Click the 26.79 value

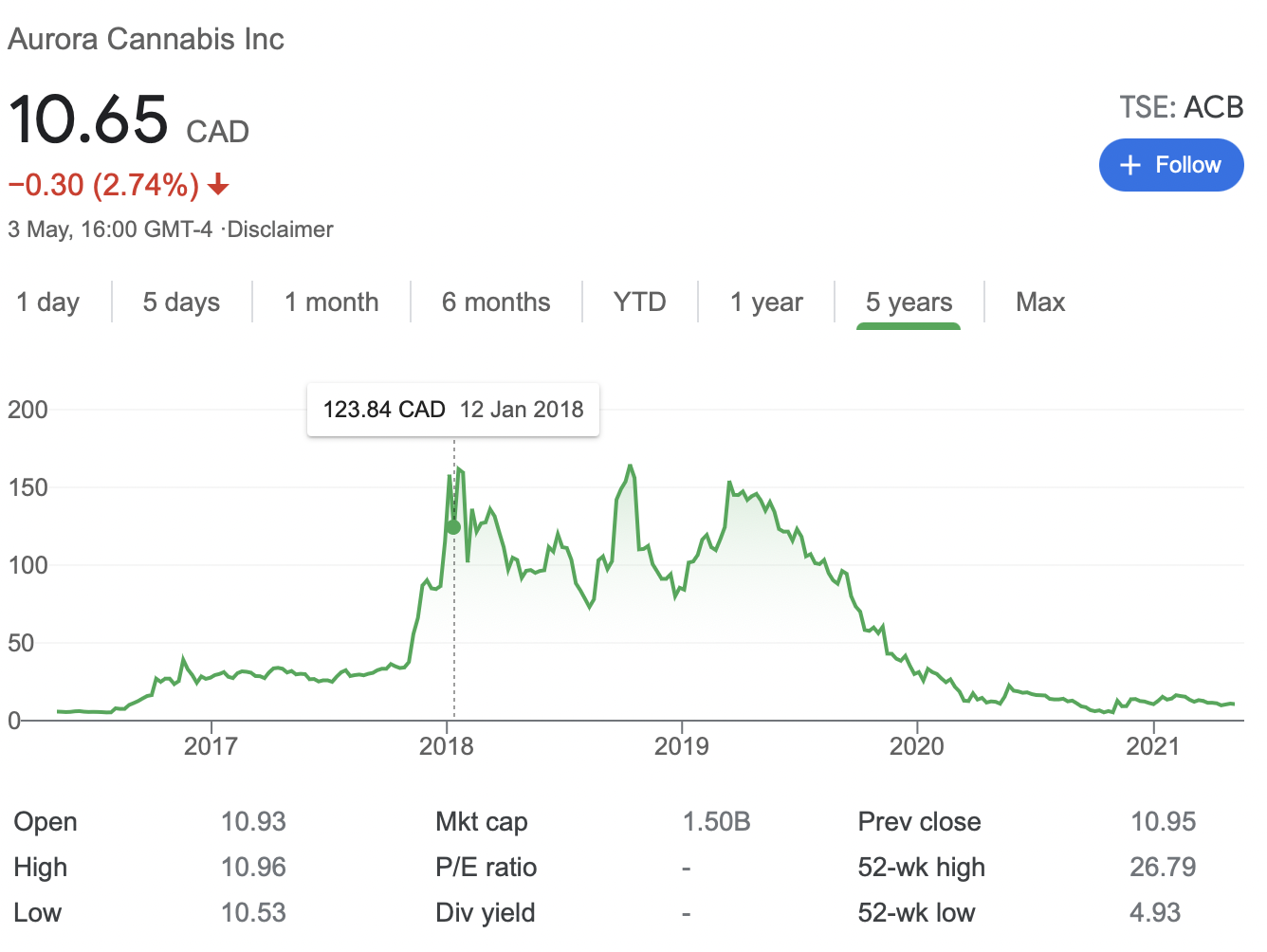1164,867
